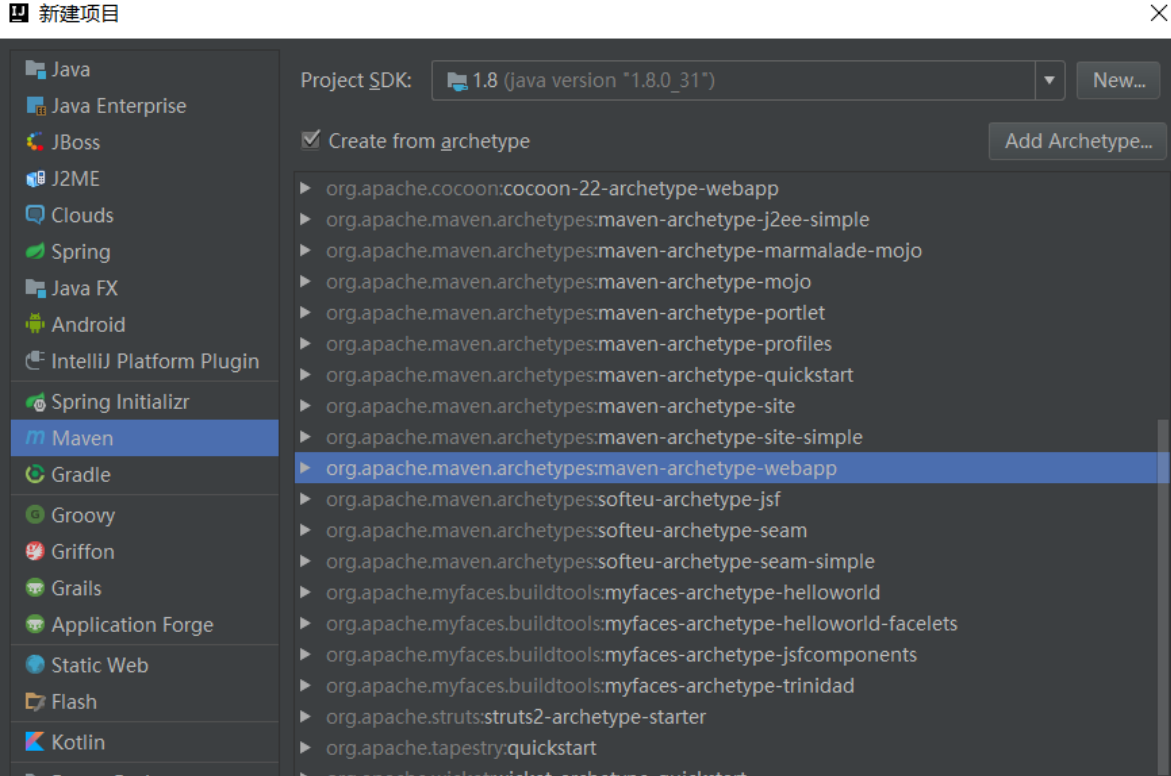Click the Java FX icon
The height and width of the screenshot is (776, 1171).
click(x=35, y=288)
